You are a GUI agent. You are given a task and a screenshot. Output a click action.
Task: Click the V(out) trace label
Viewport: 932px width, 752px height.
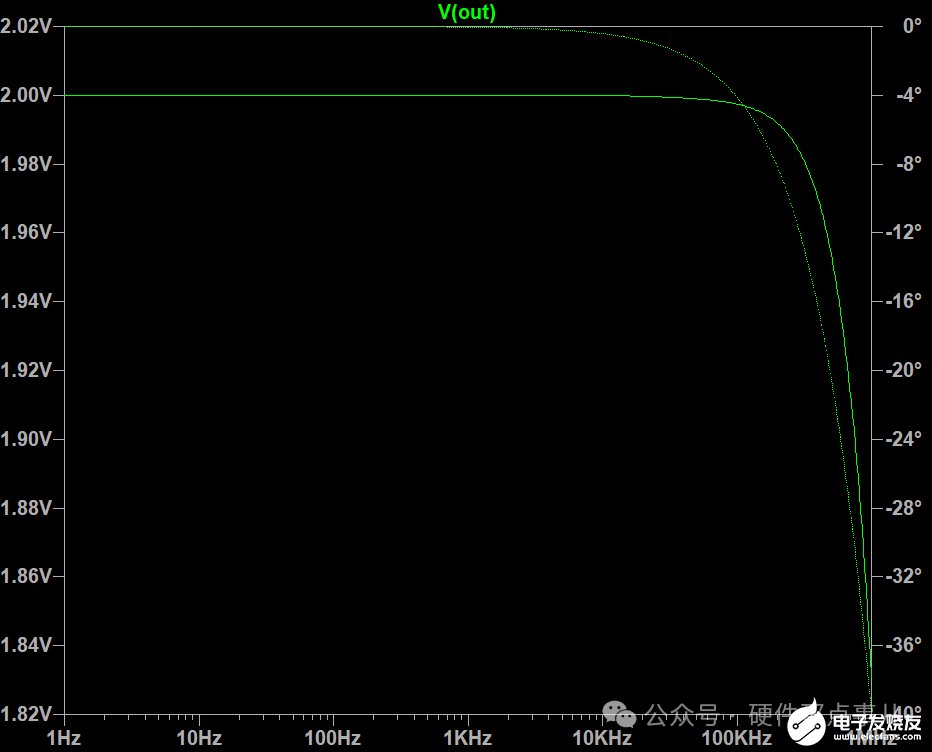[467, 12]
